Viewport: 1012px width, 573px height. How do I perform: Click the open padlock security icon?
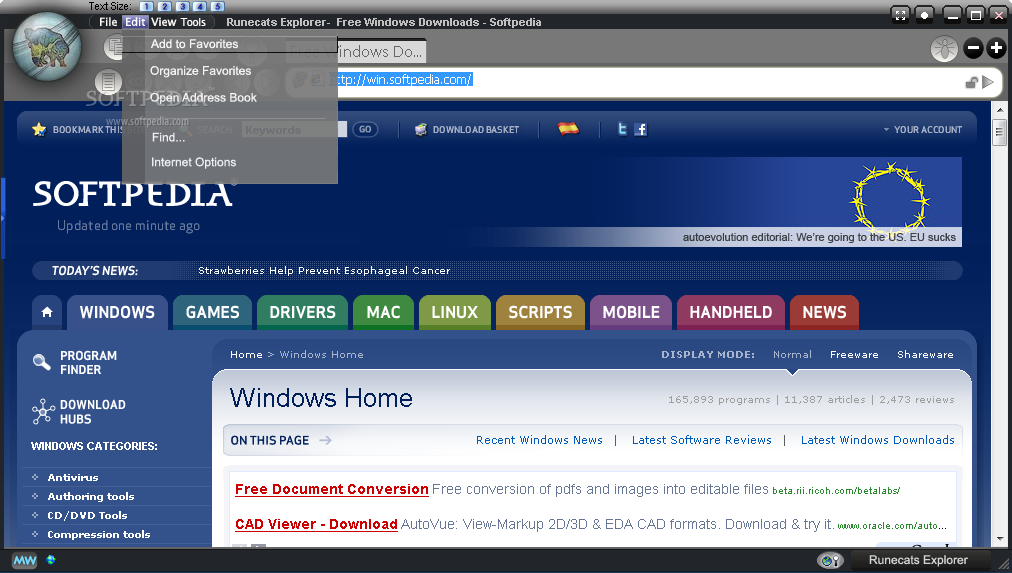(971, 82)
